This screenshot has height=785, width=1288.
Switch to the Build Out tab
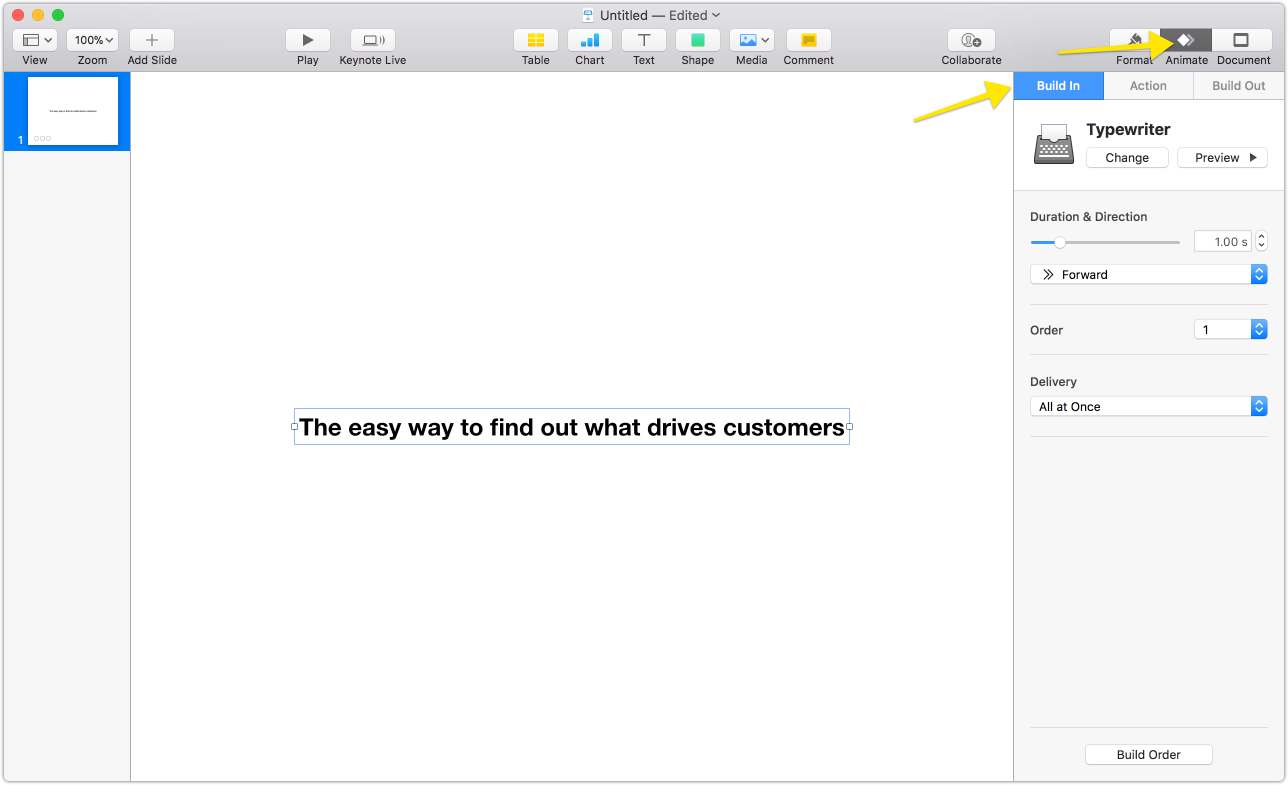click(1239, 86)
